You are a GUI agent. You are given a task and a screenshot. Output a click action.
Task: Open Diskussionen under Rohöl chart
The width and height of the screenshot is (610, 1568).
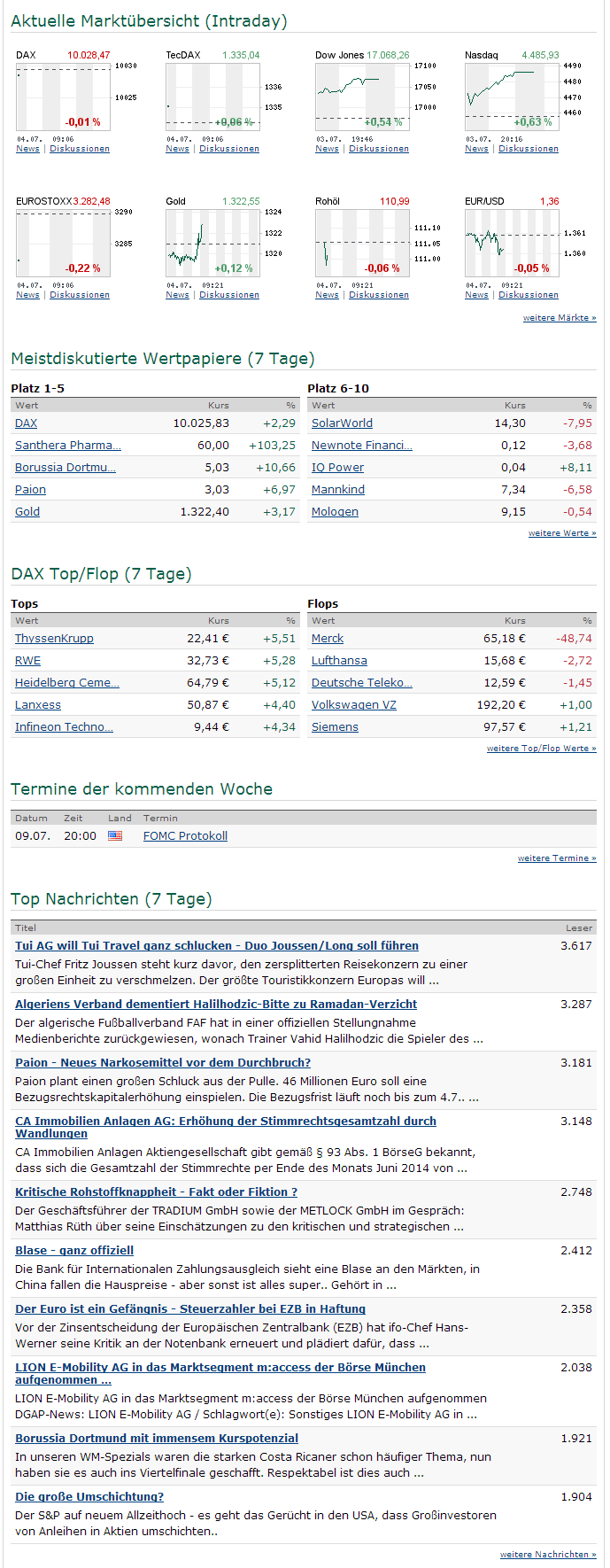(379, 295)
